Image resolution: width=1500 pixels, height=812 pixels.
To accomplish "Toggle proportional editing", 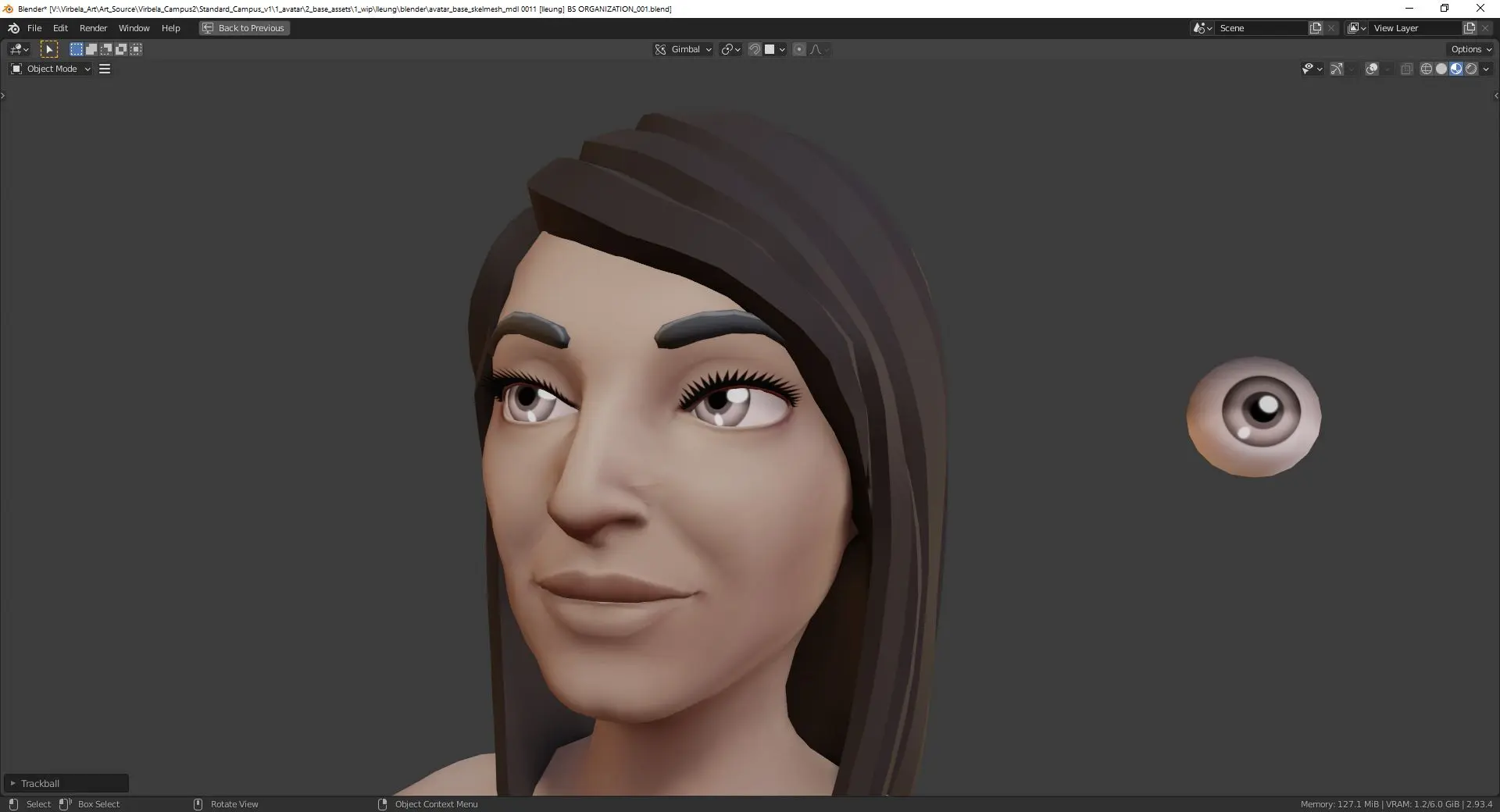I will click(798, 49).
